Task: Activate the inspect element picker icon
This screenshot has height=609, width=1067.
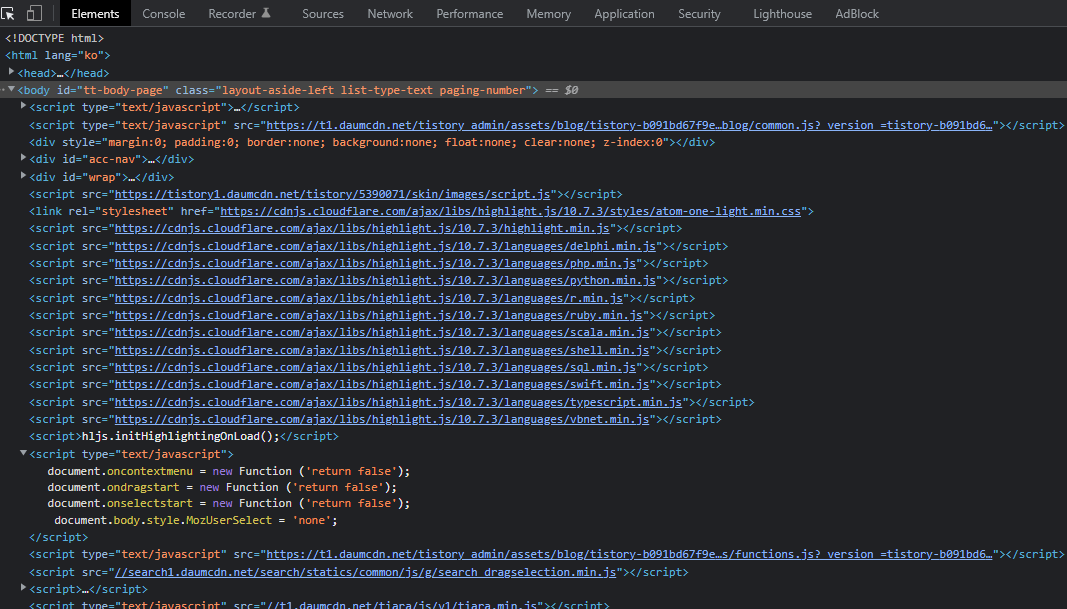Action: [8, 13]
